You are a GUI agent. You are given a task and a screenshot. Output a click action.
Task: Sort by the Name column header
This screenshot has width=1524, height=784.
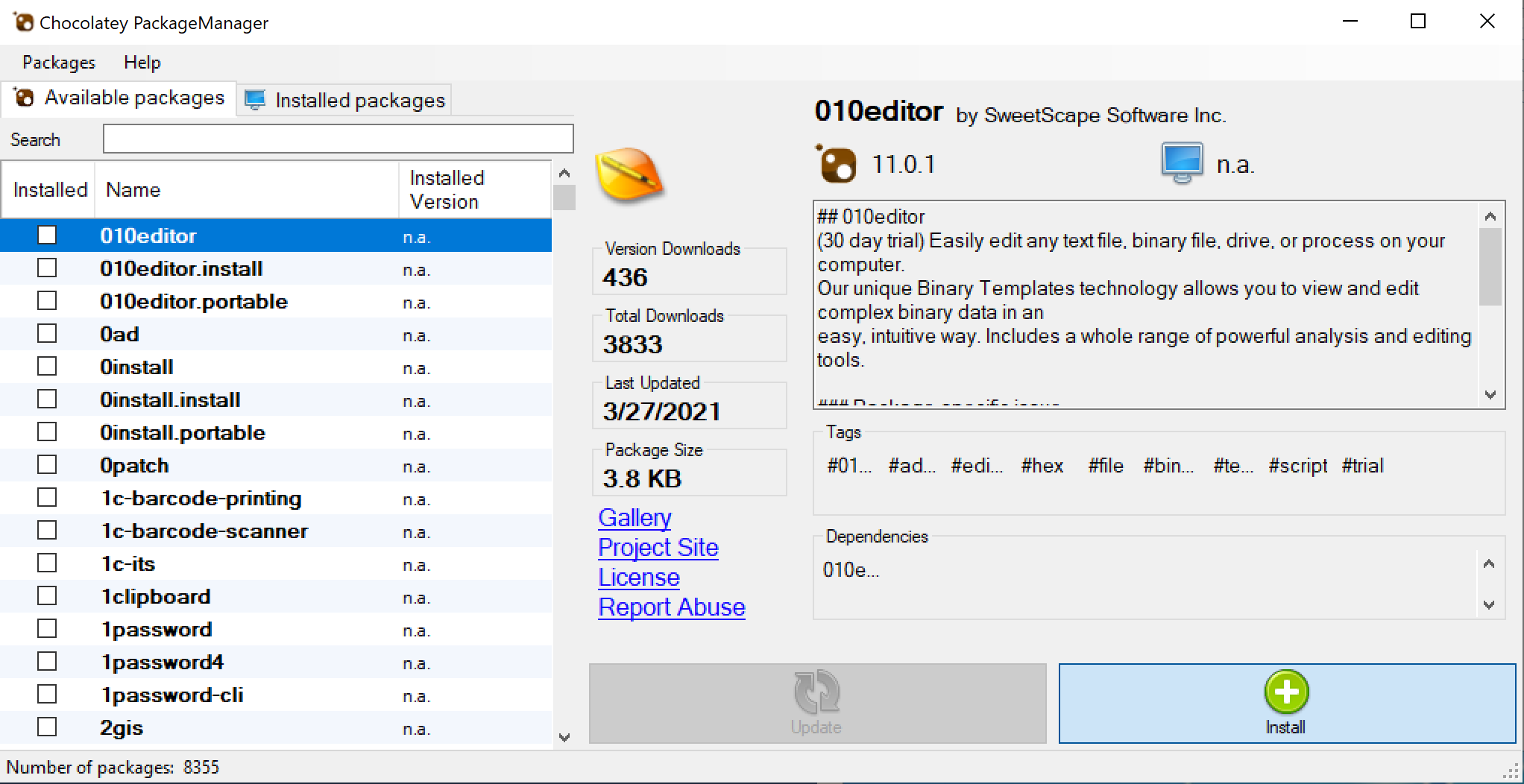pos(248,190)
